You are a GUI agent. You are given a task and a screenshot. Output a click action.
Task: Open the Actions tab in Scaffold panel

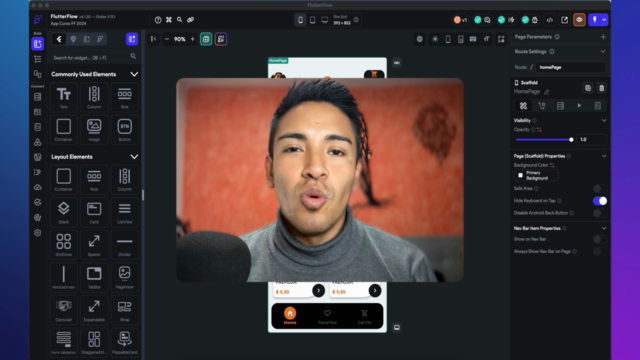tap(542, 106)
